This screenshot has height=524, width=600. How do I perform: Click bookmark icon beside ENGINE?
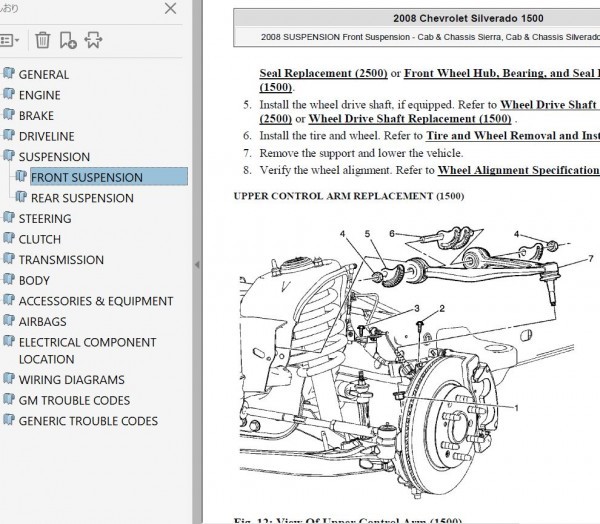pyautogui.click(x=8, y=94)
